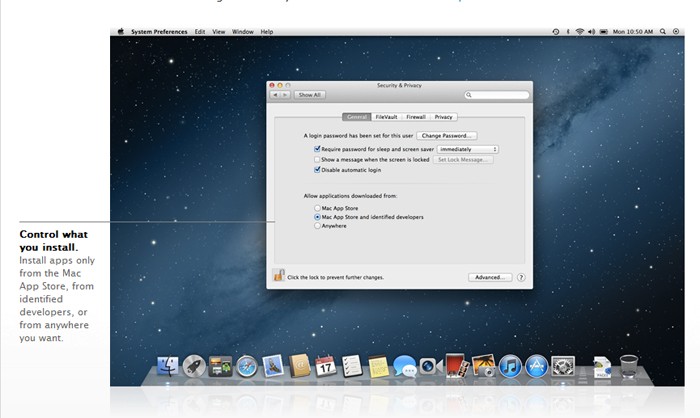This screenshot has width=700, height=418.
Task: Click the Advanced button
Action: [x=490, y=277]
